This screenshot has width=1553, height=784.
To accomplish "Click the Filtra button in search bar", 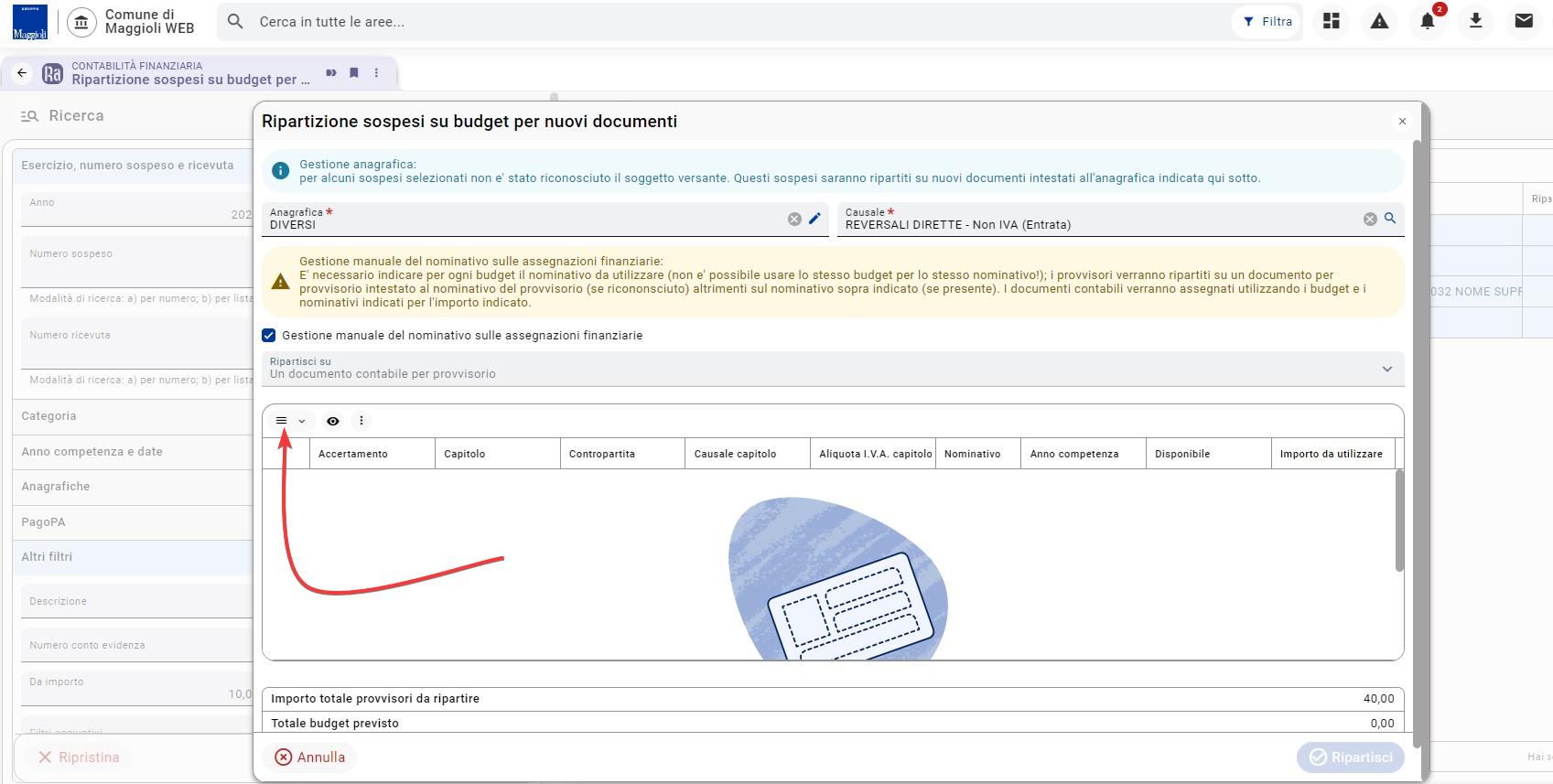I will pos(1268,21).
